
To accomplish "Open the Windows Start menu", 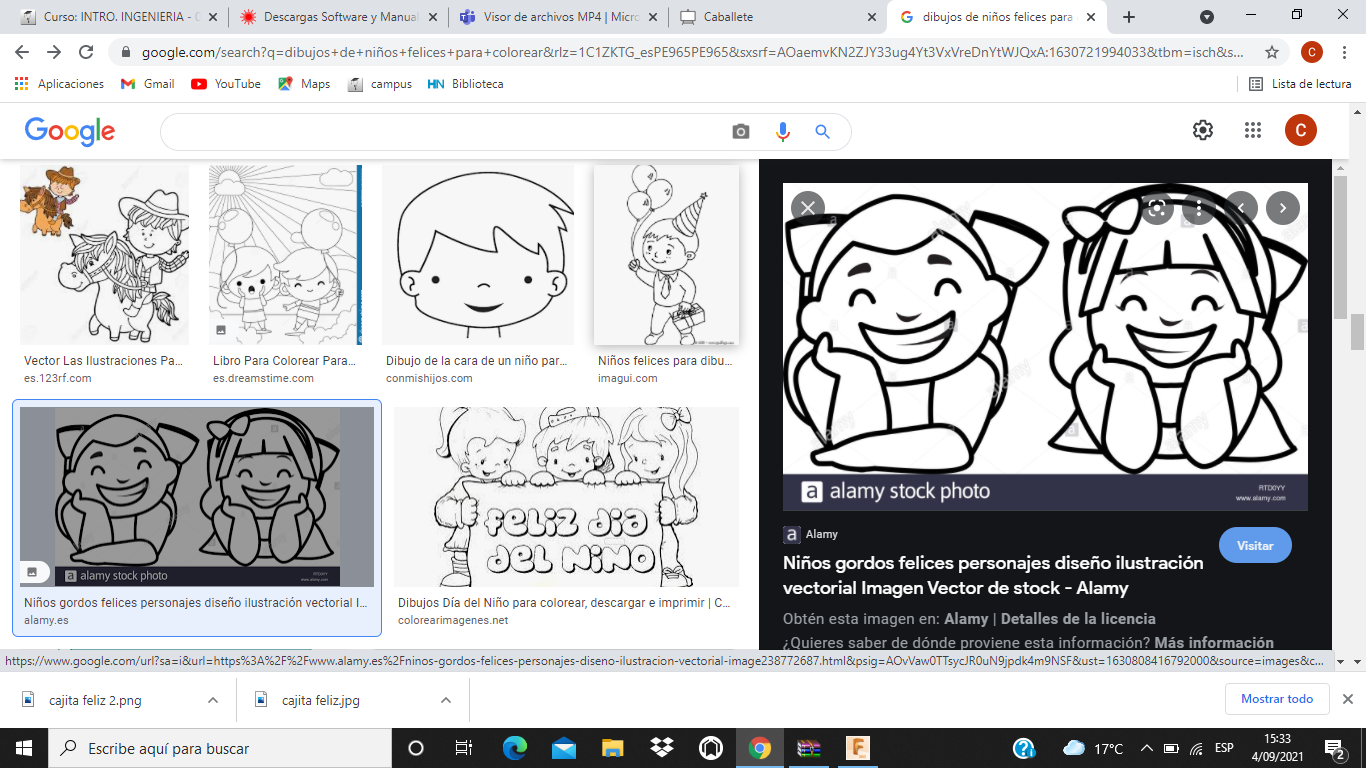I will pos(24,748).
